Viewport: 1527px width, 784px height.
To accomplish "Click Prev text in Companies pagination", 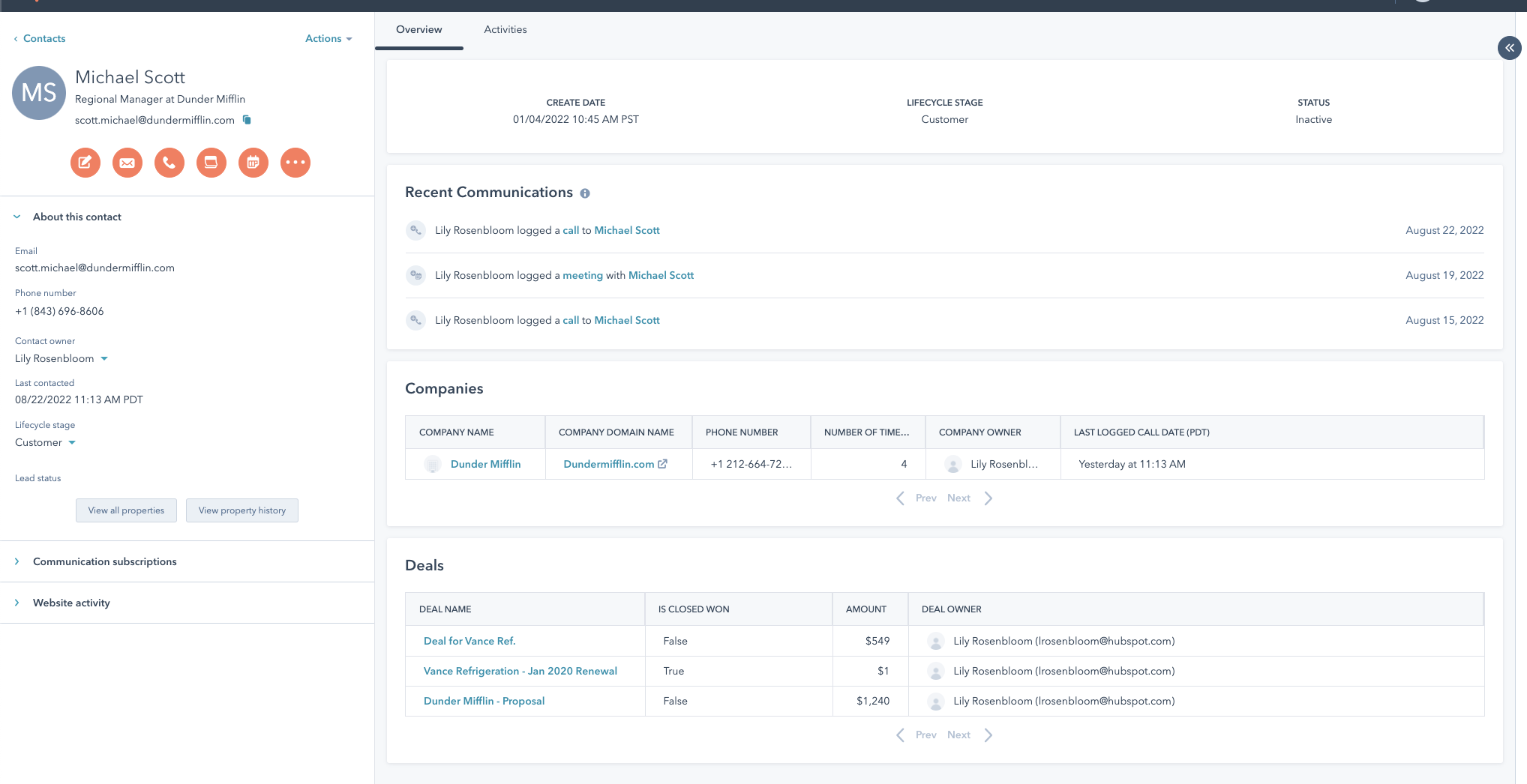I will (925, 498).
